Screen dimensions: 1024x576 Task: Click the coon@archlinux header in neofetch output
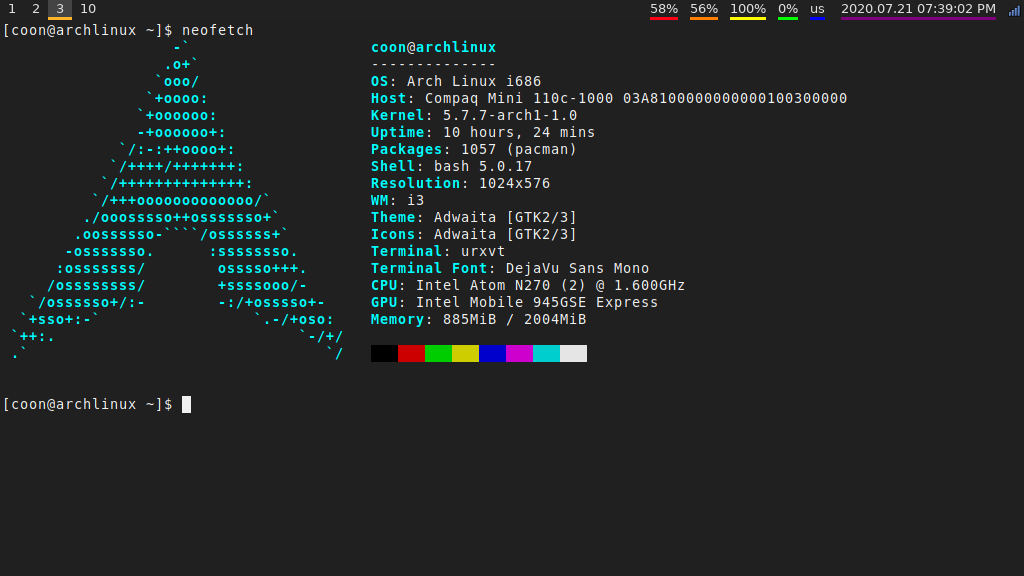point(434,47)
